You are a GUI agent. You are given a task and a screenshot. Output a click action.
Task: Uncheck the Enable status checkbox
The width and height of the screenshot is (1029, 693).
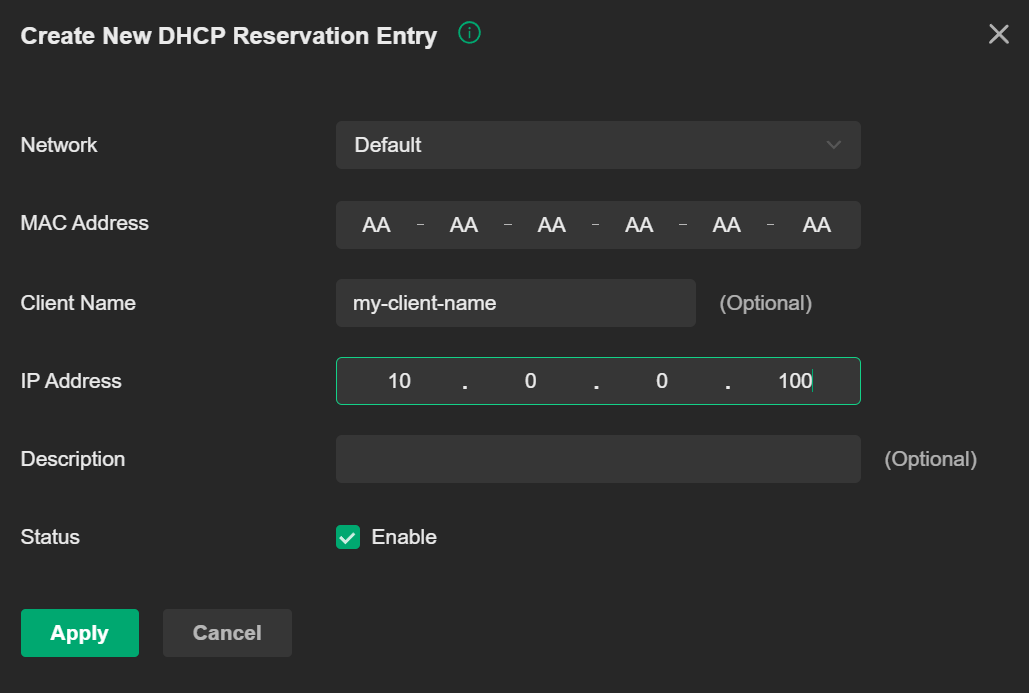[x=348, y=537]
